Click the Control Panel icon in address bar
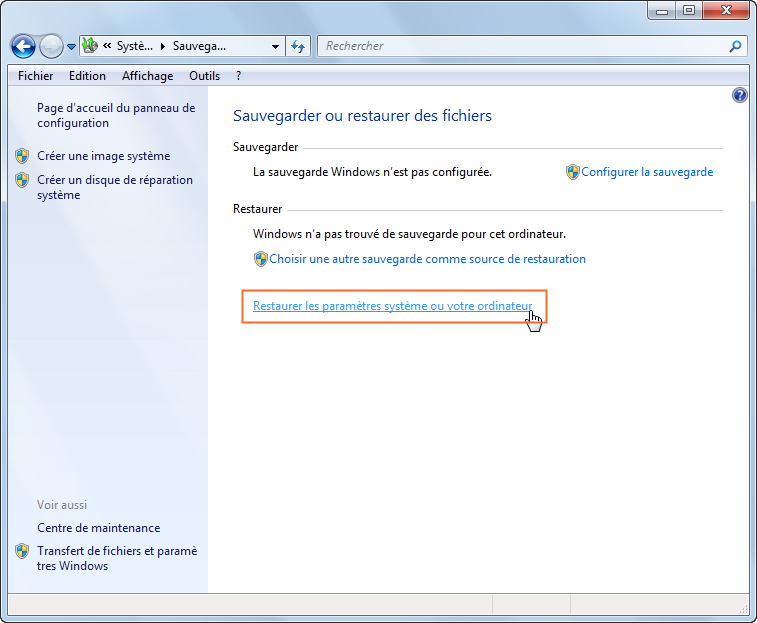757x623 pixels. (90, 45)
